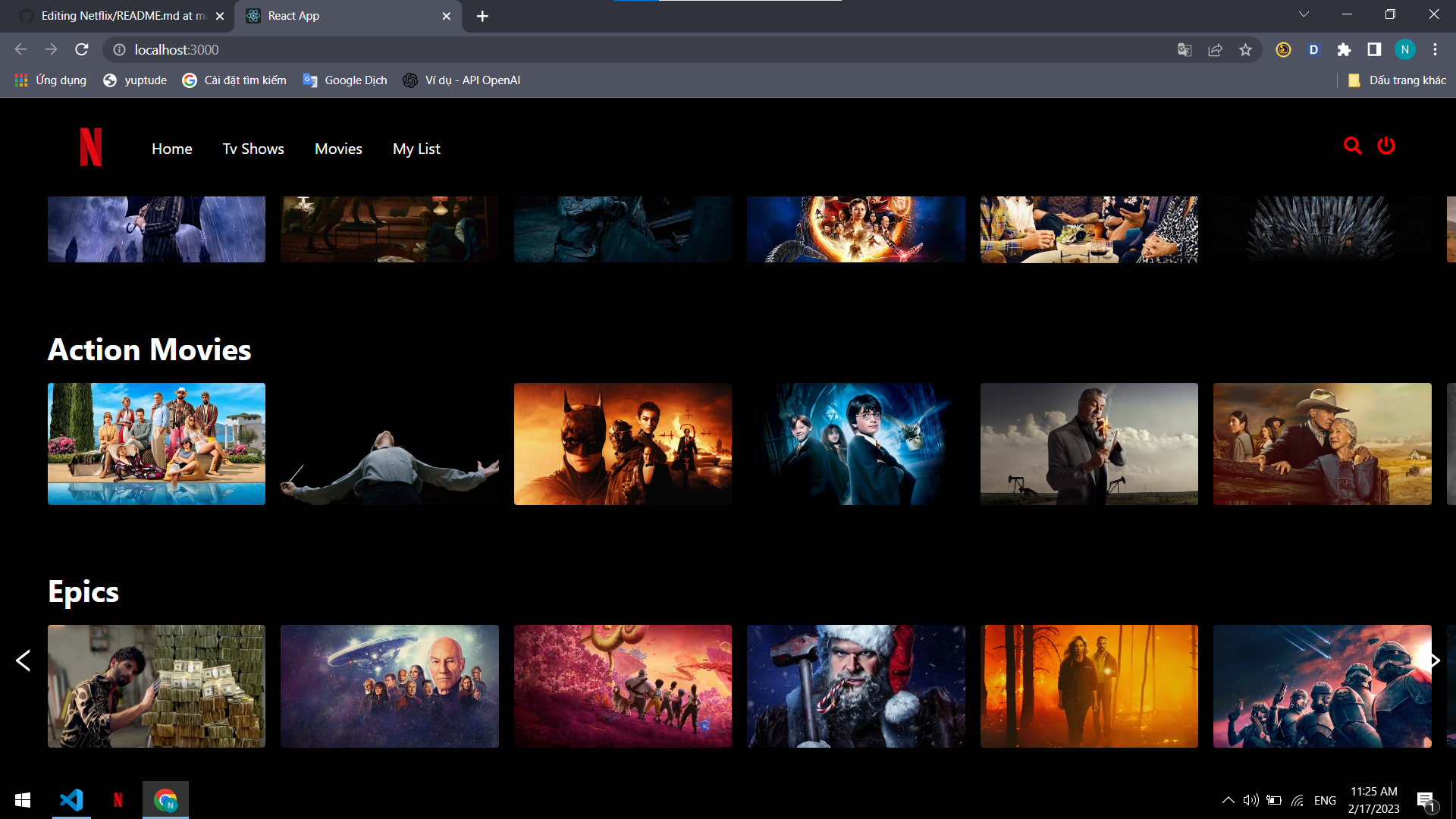Expand hidden icons in the system tray
Image resolution: width=1456 pixels, height=819 pixels.
[x=1228, y=799]
